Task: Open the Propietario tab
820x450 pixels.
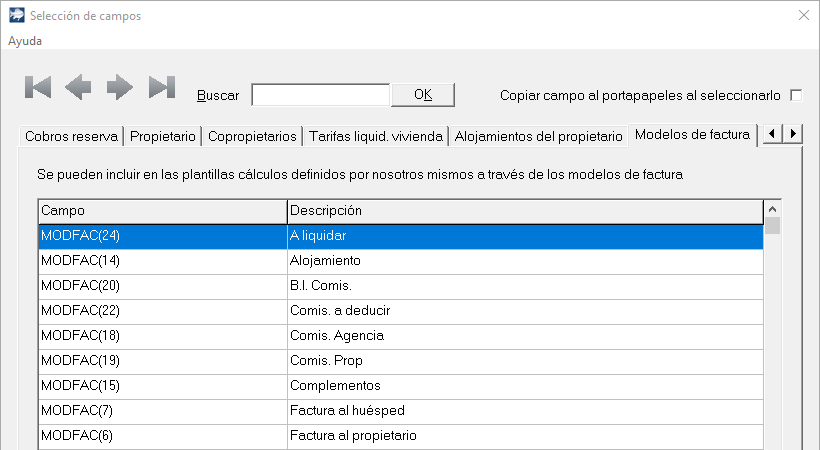Action: (164, 135)
